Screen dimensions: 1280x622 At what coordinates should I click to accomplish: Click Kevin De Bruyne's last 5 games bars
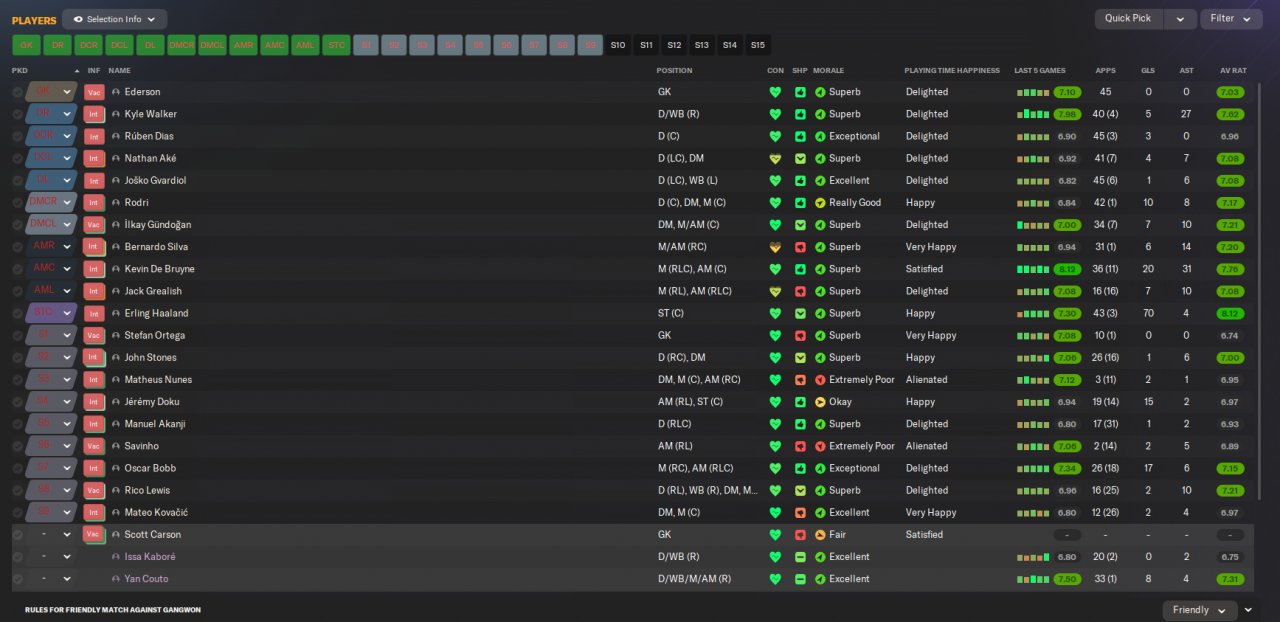[x=1033, y=269]
